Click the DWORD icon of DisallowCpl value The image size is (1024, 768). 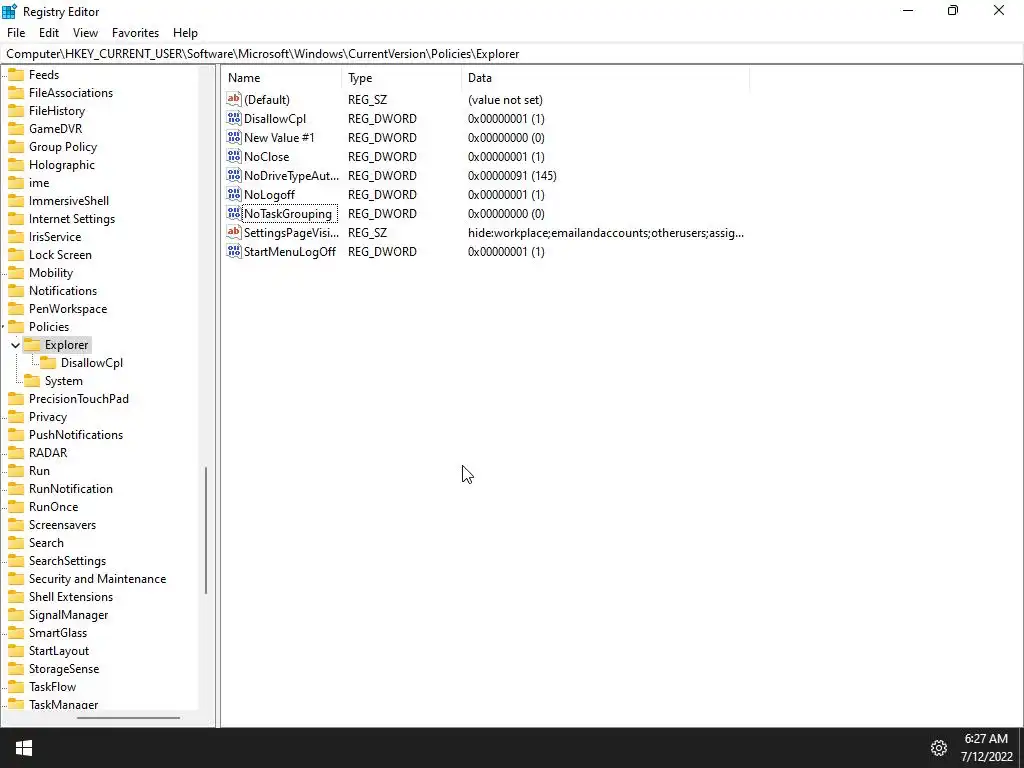234,118
